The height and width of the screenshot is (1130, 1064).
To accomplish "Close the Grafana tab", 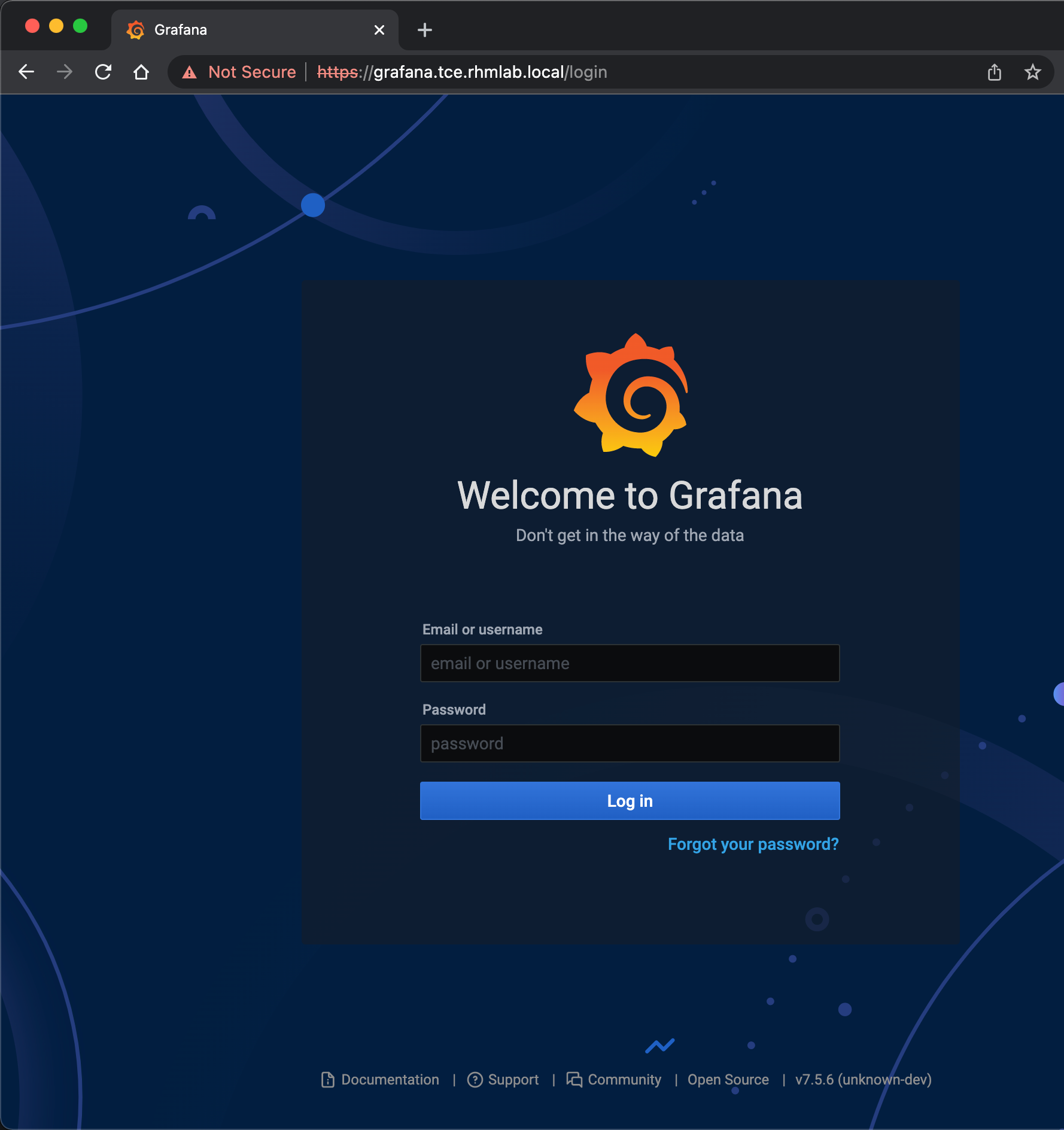I will [x=379, y=30].
